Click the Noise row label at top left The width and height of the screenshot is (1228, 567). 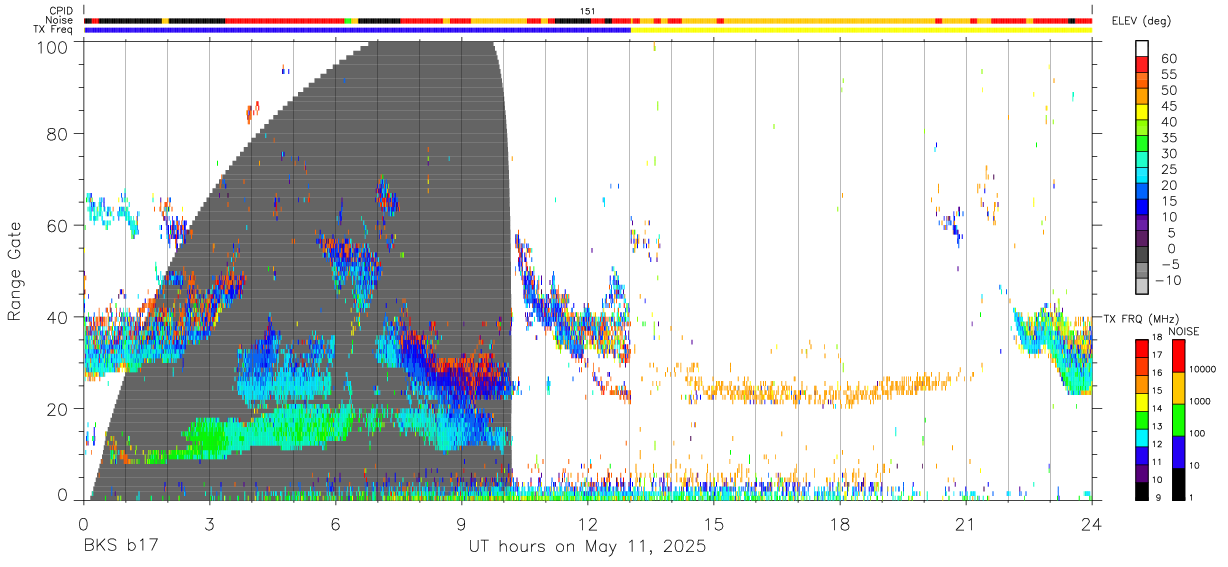point(60,20)
